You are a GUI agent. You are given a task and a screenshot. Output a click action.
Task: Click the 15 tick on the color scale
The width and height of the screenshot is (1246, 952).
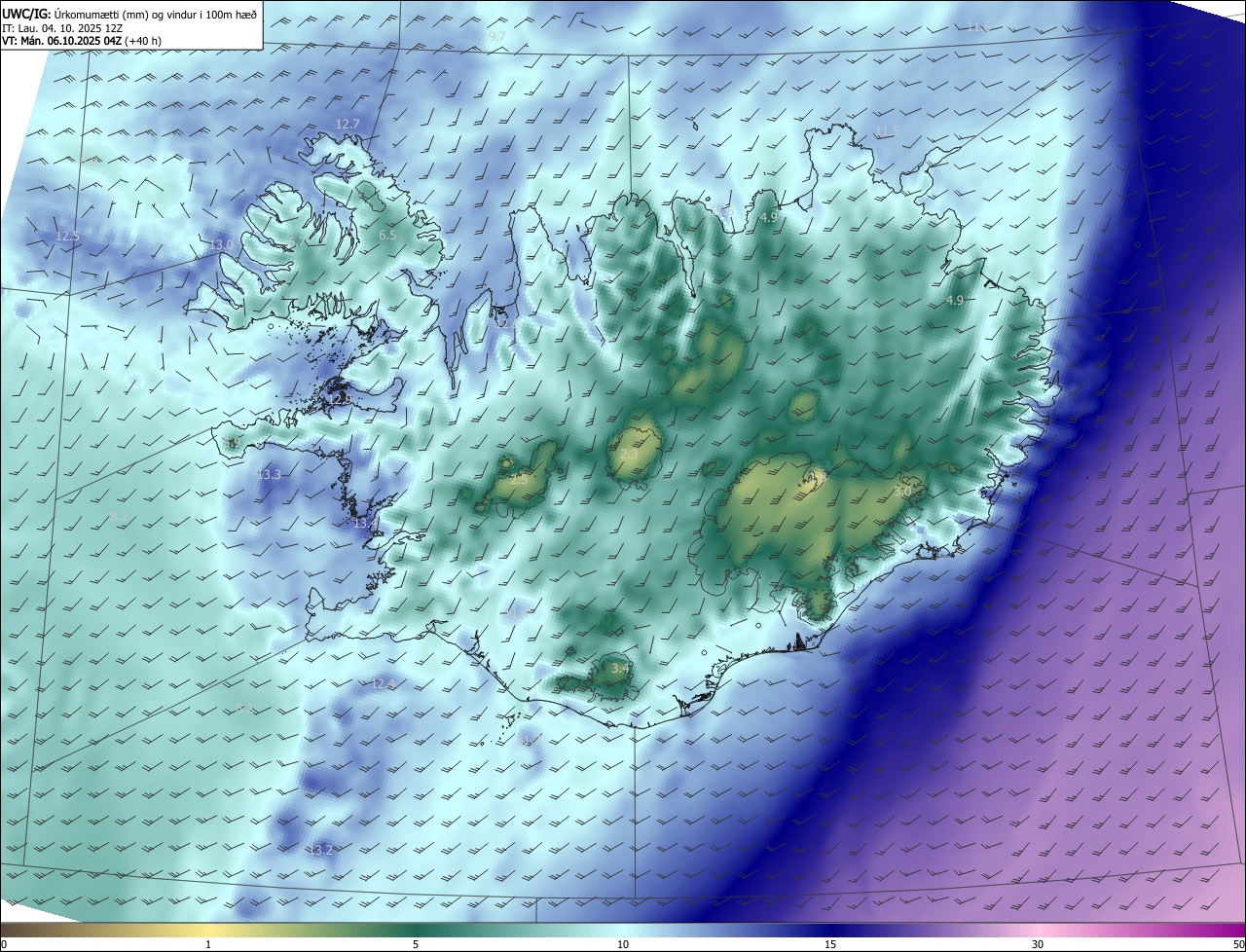830,944
